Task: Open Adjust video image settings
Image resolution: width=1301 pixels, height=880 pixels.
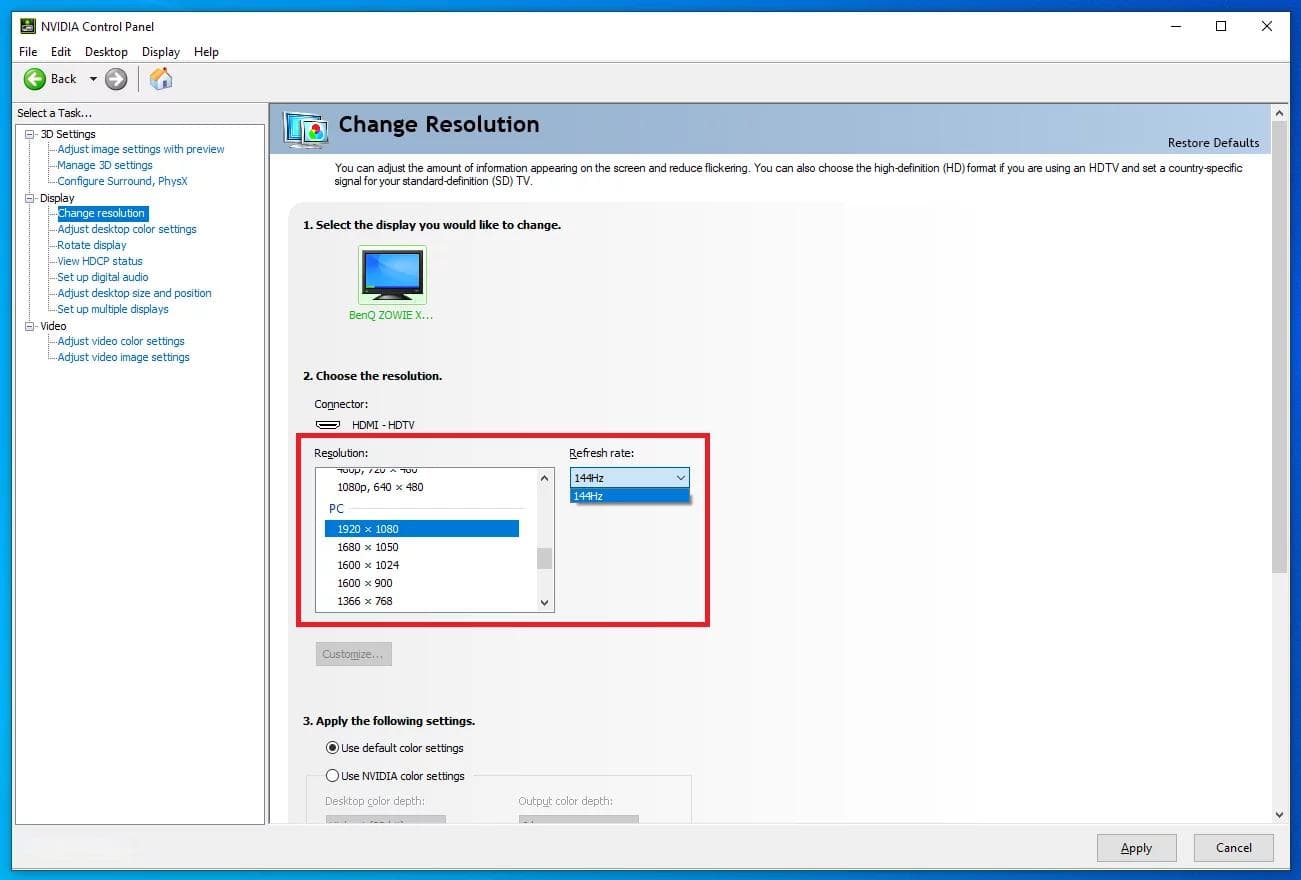Action: (x=123, y=357)
